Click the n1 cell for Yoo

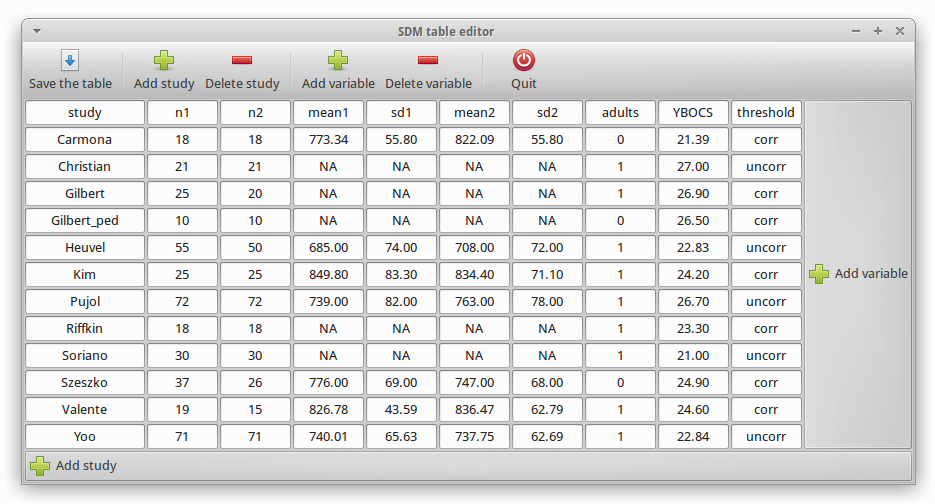pyautogui.click(x=182, y=437)
